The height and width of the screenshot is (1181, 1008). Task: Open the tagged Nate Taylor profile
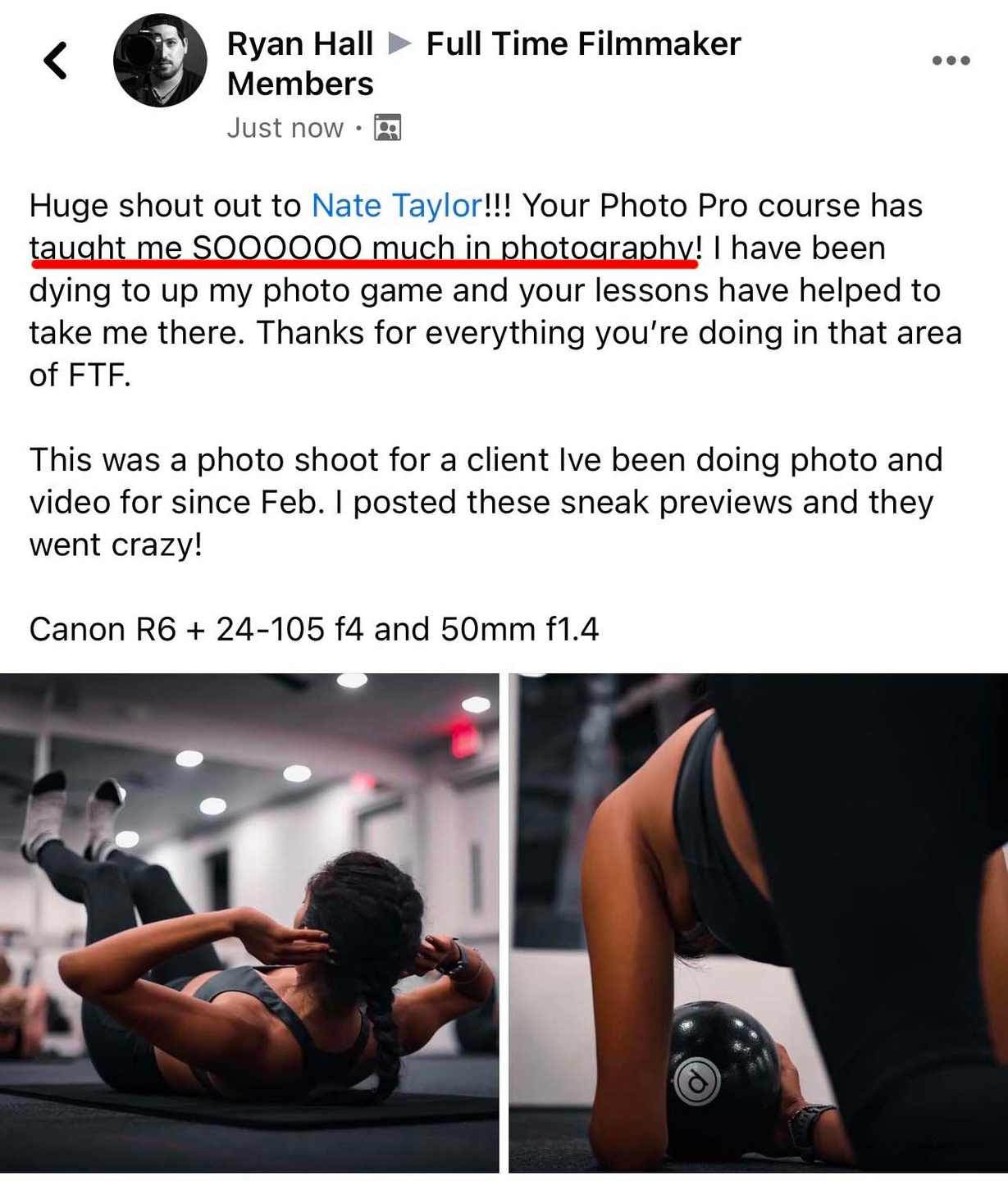point(397,205)
